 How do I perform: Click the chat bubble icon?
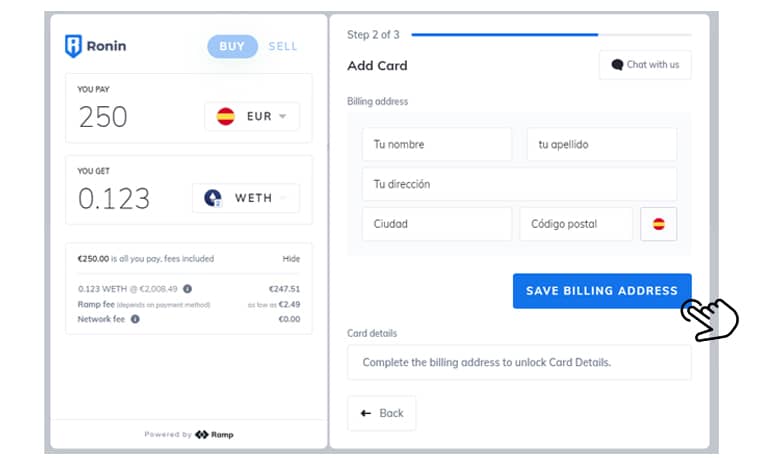tap(617, 65)
